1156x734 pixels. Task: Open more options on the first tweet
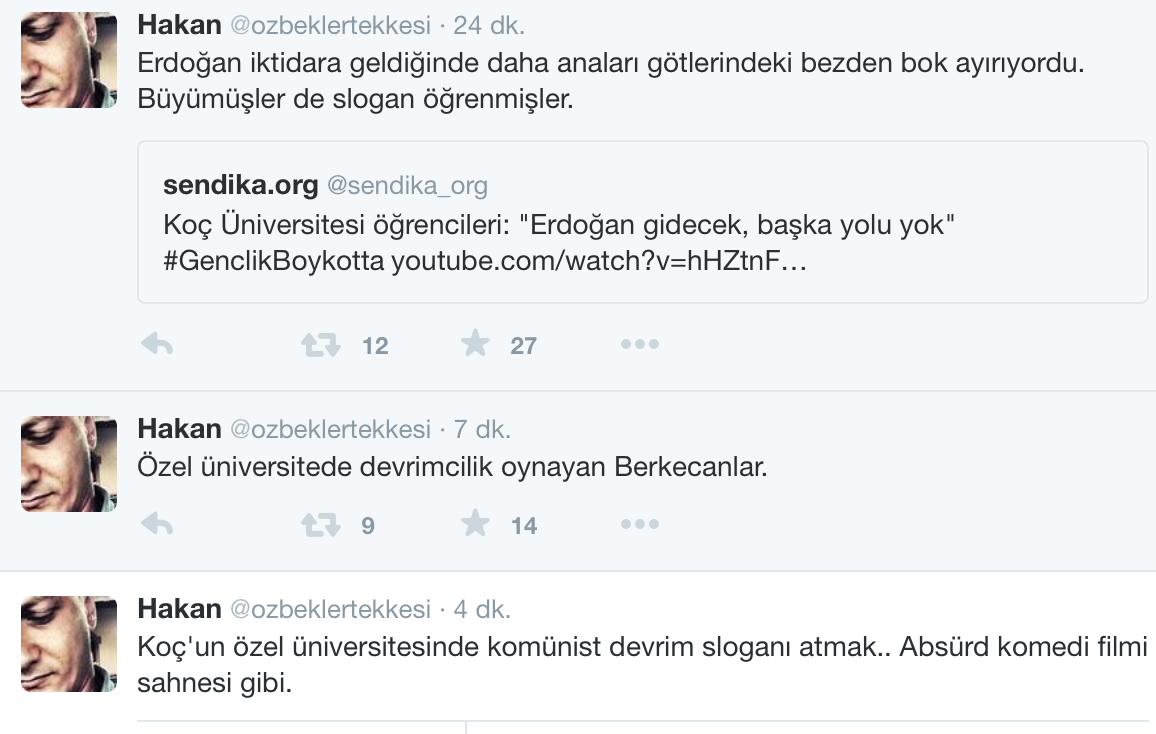point(639,345)
